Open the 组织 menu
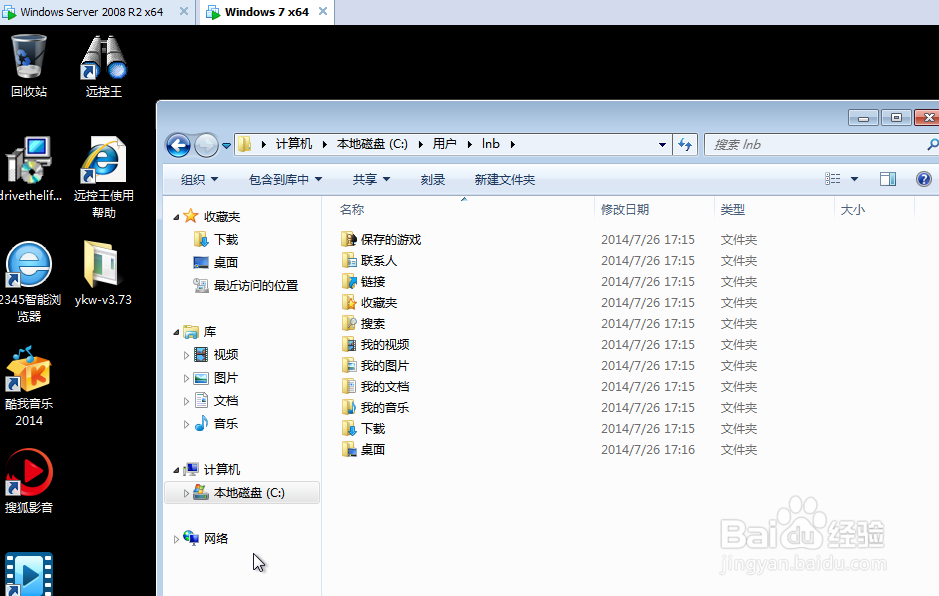The height and width of the screenshot is (596, 939). pyautogui.click(x=199, y=180)
